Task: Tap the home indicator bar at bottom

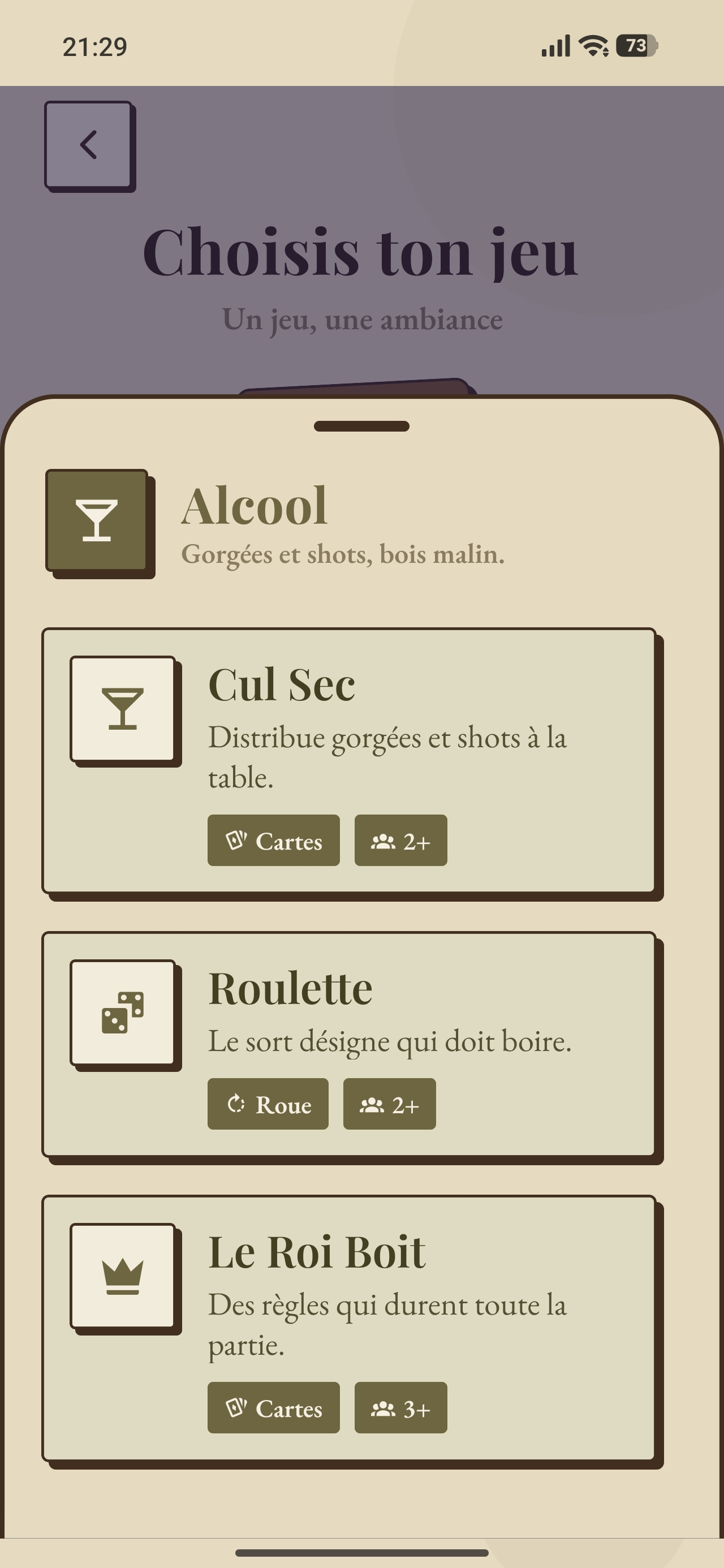Action: pyautogui.click(x=361, y=1552)
